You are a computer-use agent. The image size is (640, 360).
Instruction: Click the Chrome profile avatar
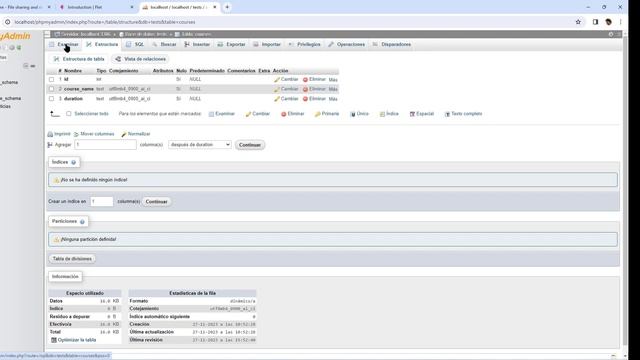point(608,22)
